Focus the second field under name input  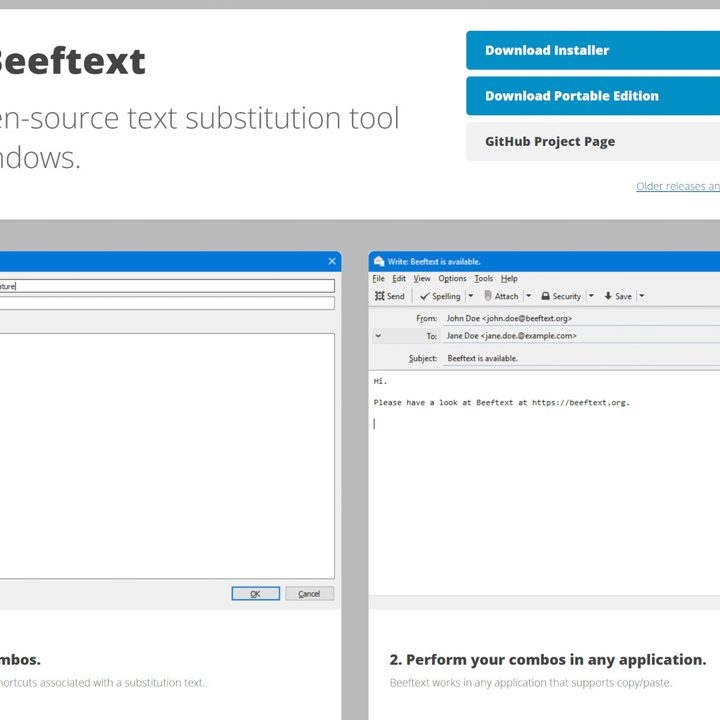coord(167,303)
